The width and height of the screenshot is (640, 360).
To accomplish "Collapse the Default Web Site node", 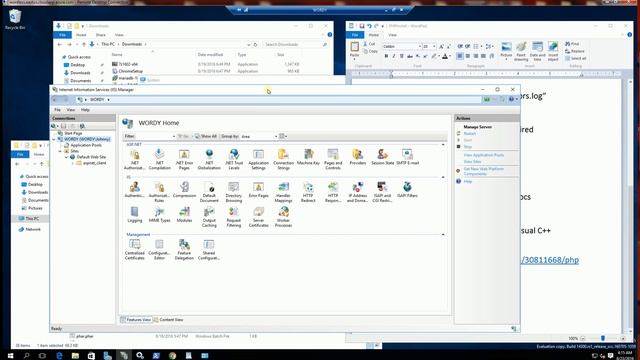I will (67, 157).
